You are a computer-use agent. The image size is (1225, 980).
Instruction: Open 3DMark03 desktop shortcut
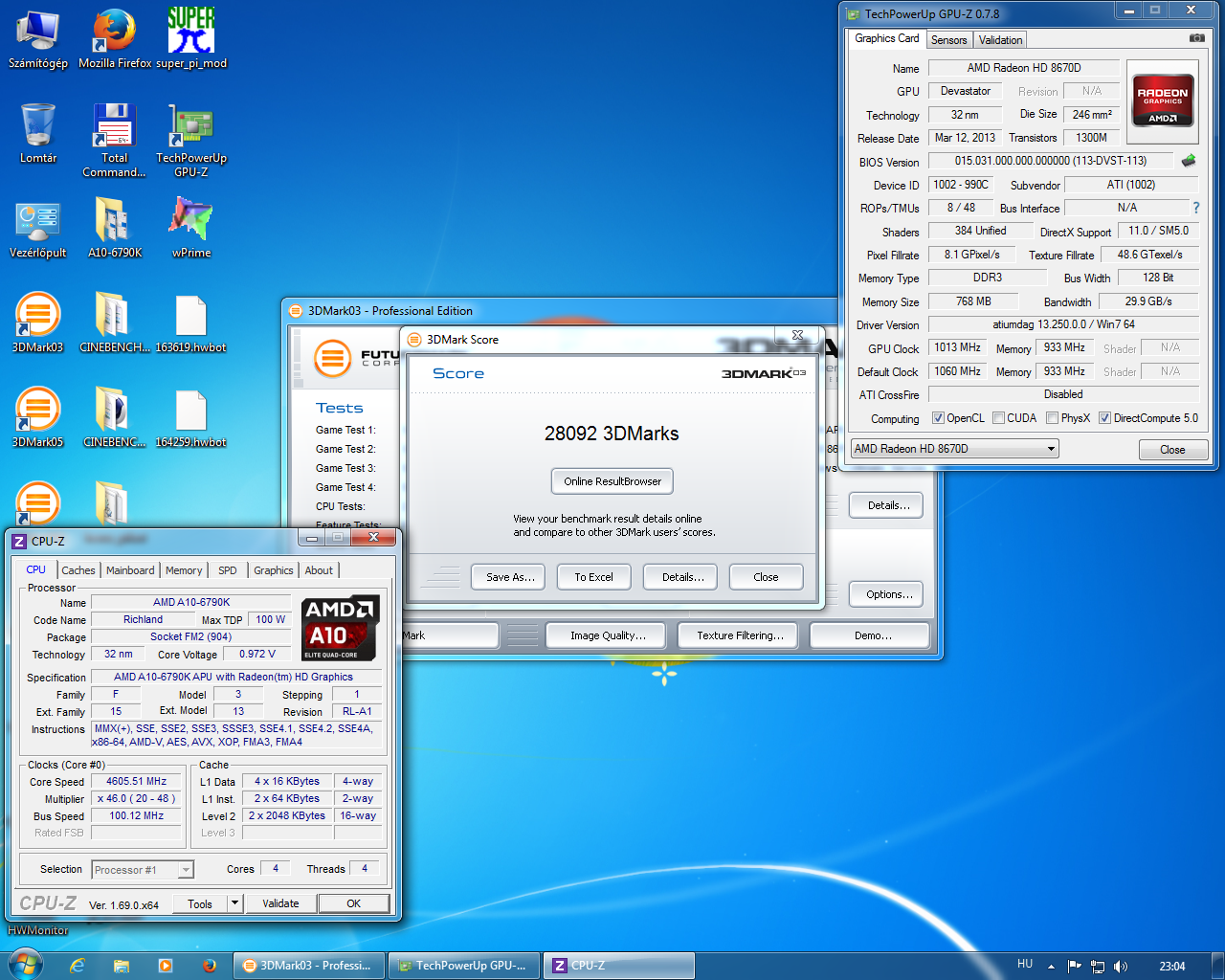(x=38, y=323)
